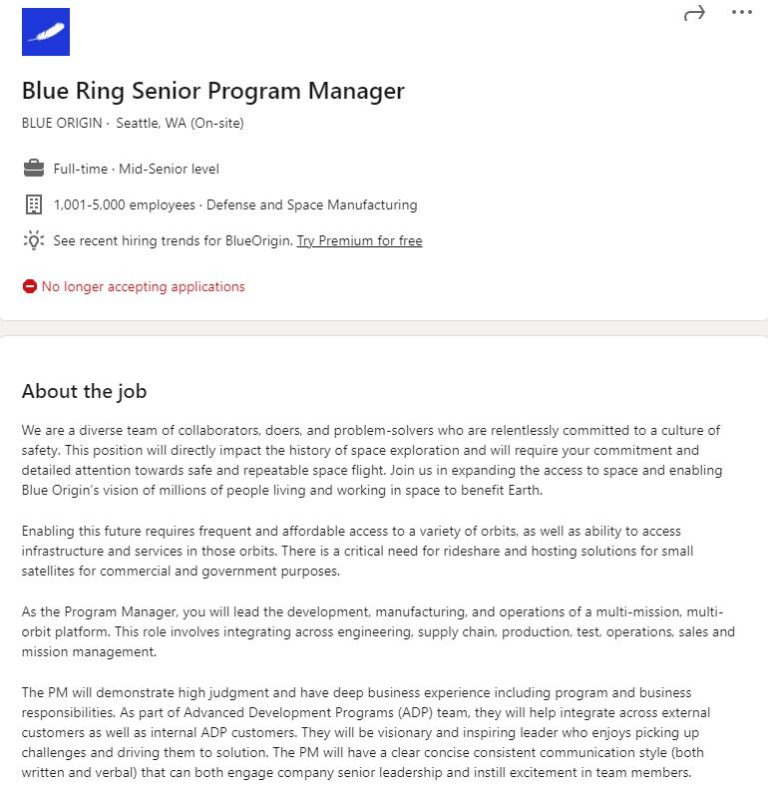Click the About the job heading
The width and height of the screenshot is (768, 786).
[x=84, y=391]
